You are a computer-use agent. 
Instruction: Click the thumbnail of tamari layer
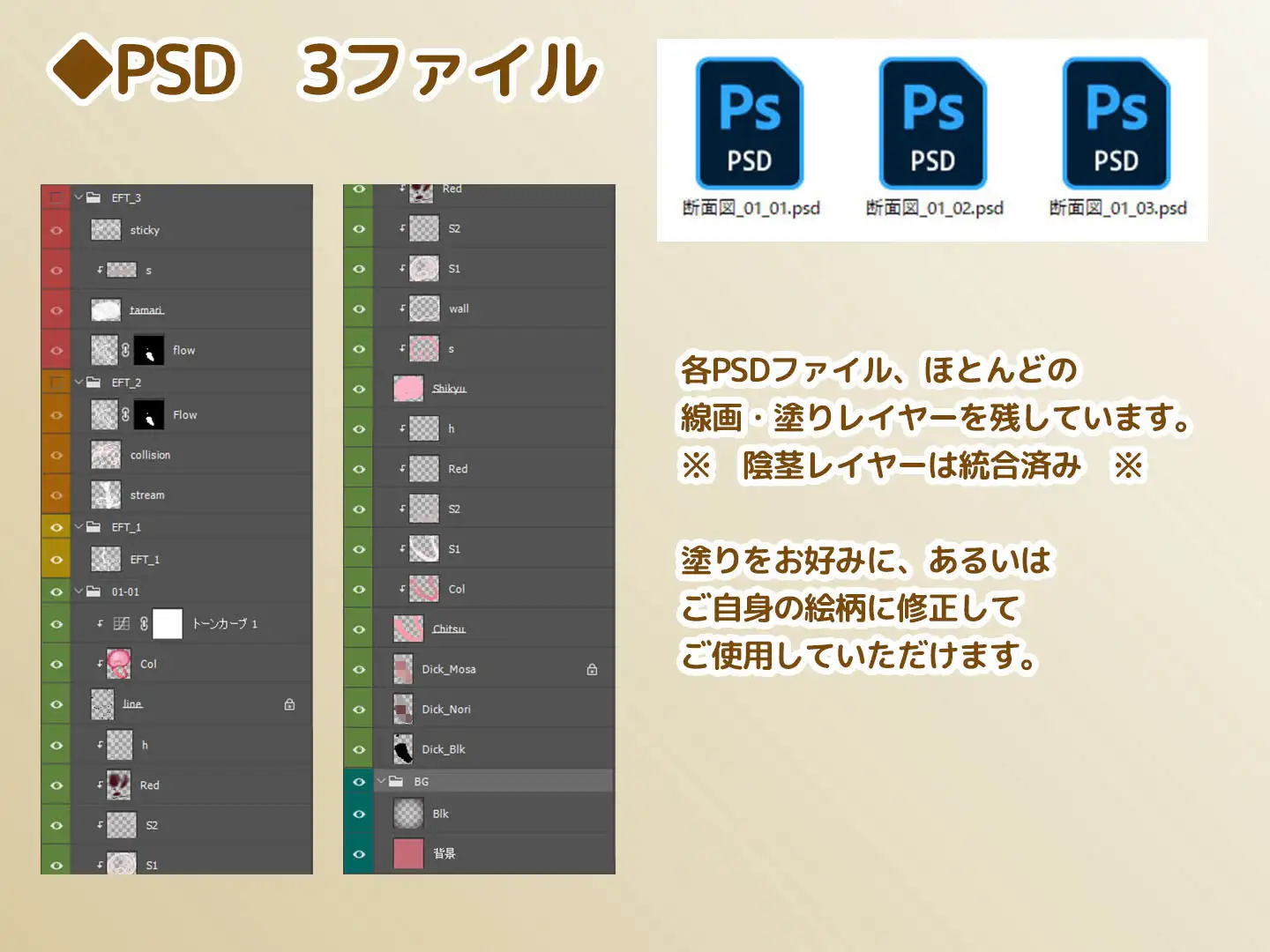106,309
